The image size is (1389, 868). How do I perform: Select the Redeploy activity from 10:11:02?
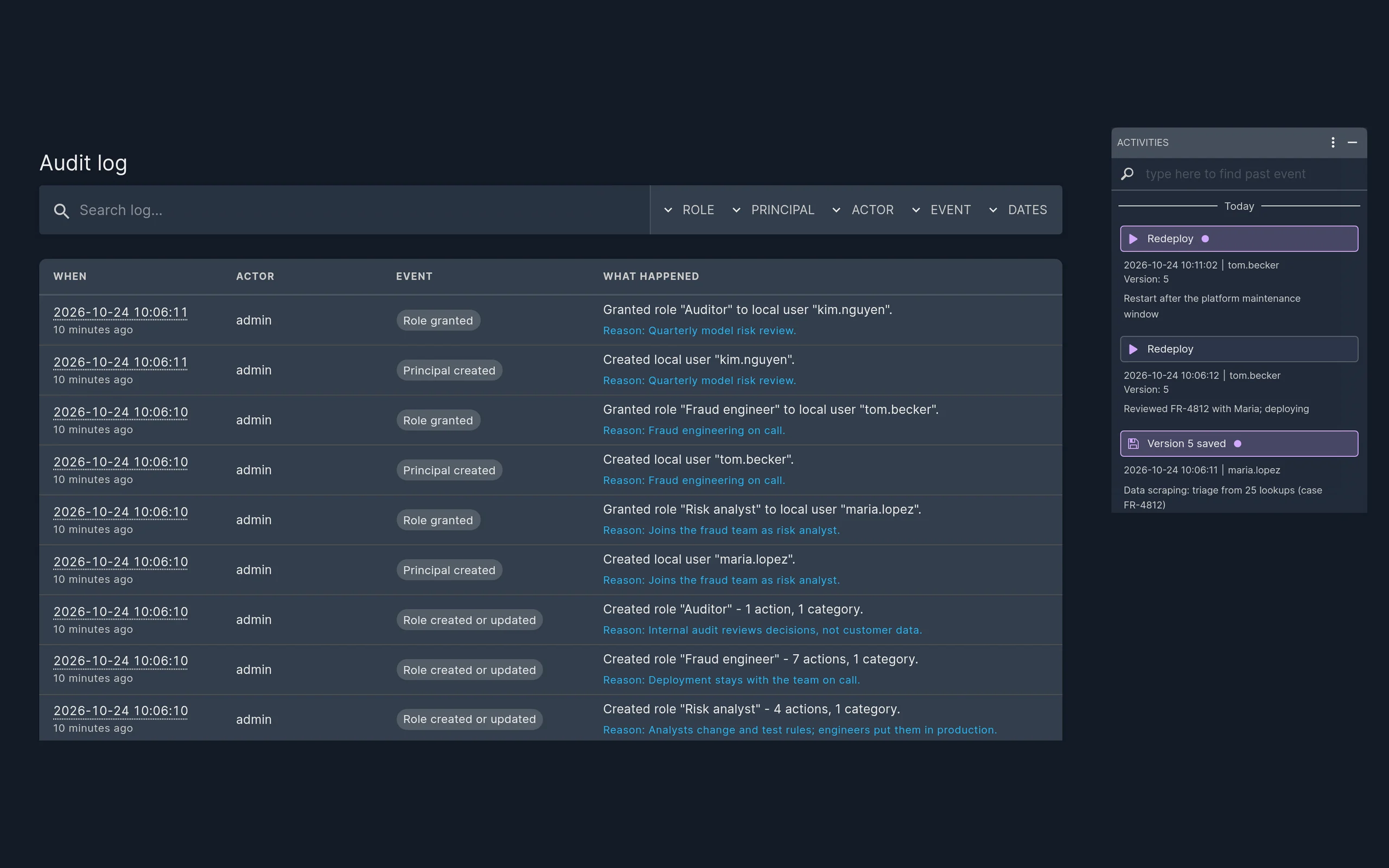pyautogui.click(x=1239, y=239)
